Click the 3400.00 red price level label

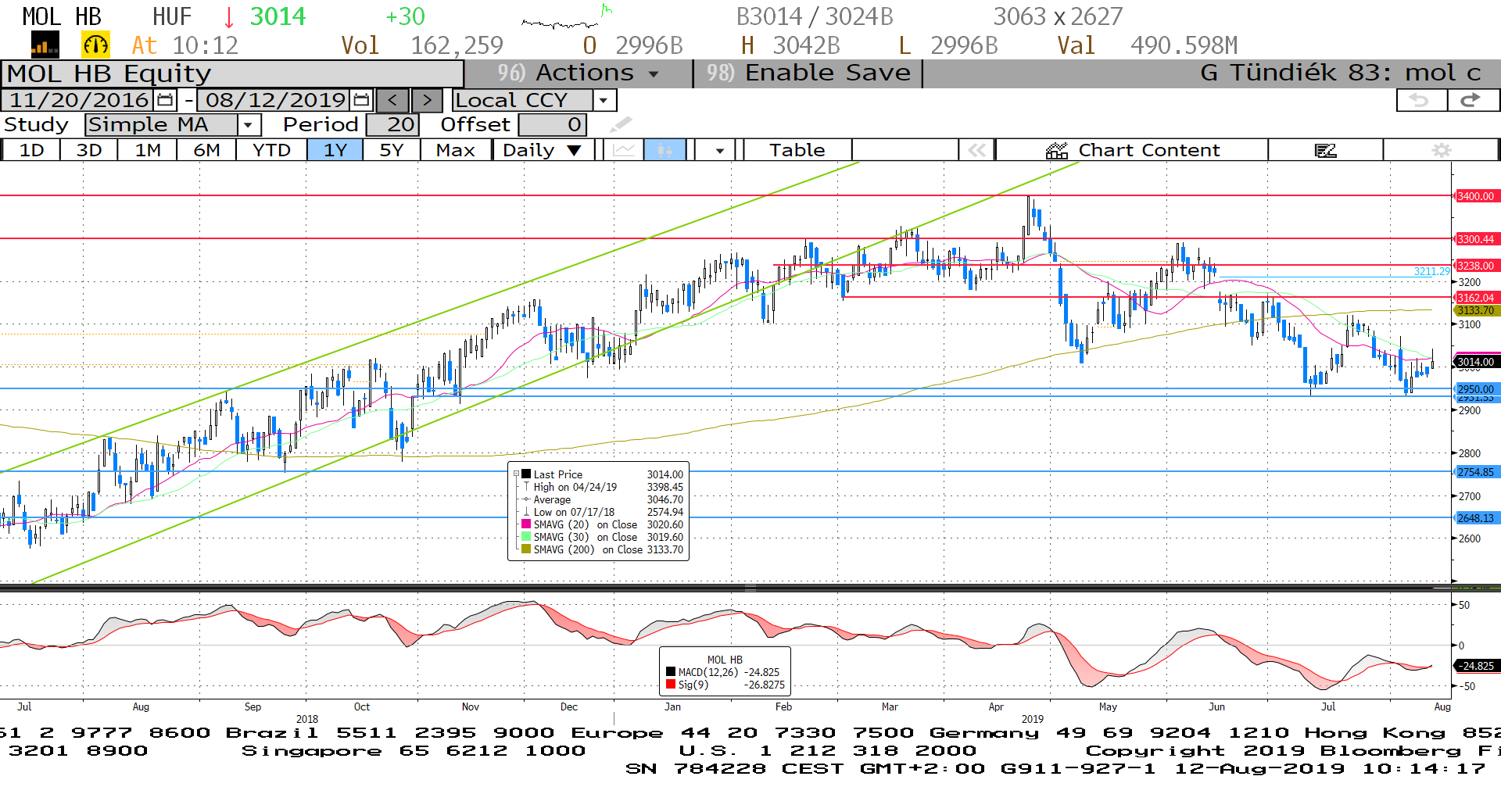(1476, 196)
